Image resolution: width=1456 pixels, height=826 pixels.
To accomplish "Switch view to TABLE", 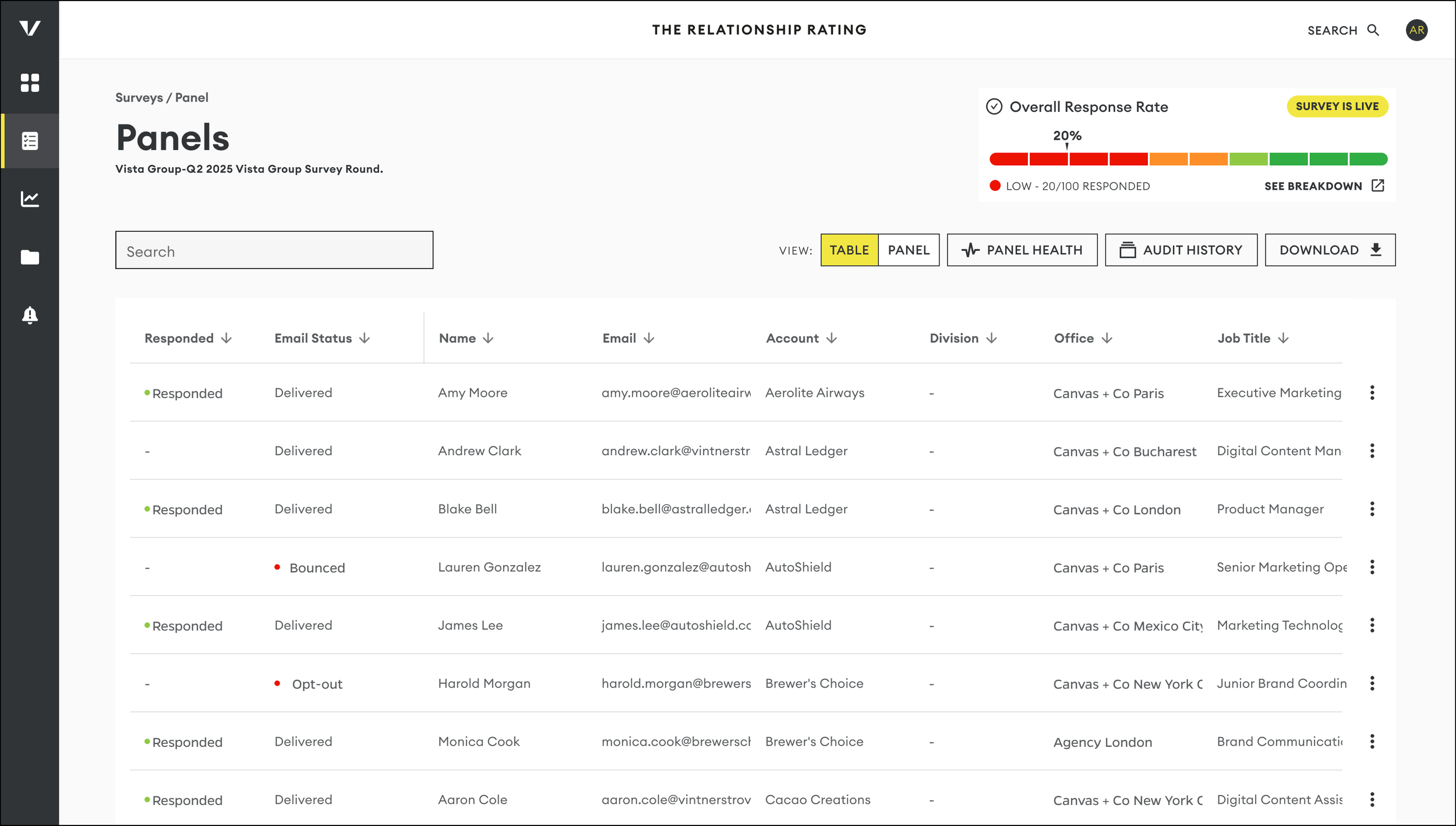I will click(849, 250).
